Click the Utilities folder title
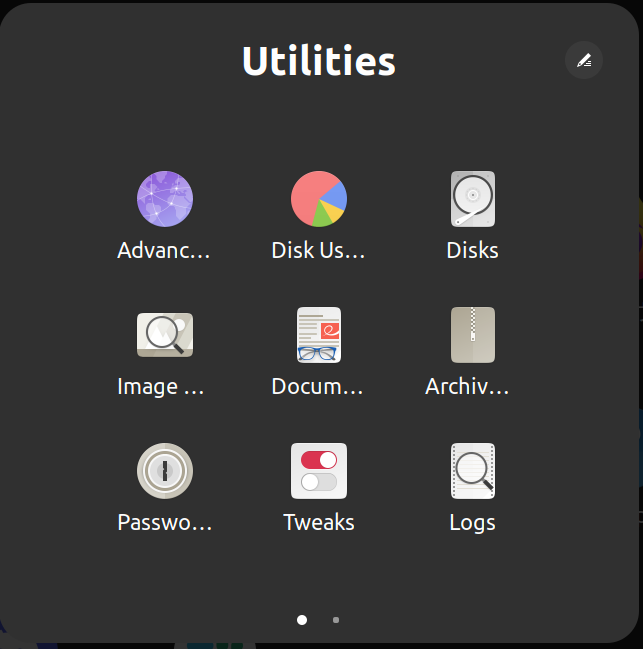This screenshot has height=649, width=643. pyautogui.click(x=319, y=61)
